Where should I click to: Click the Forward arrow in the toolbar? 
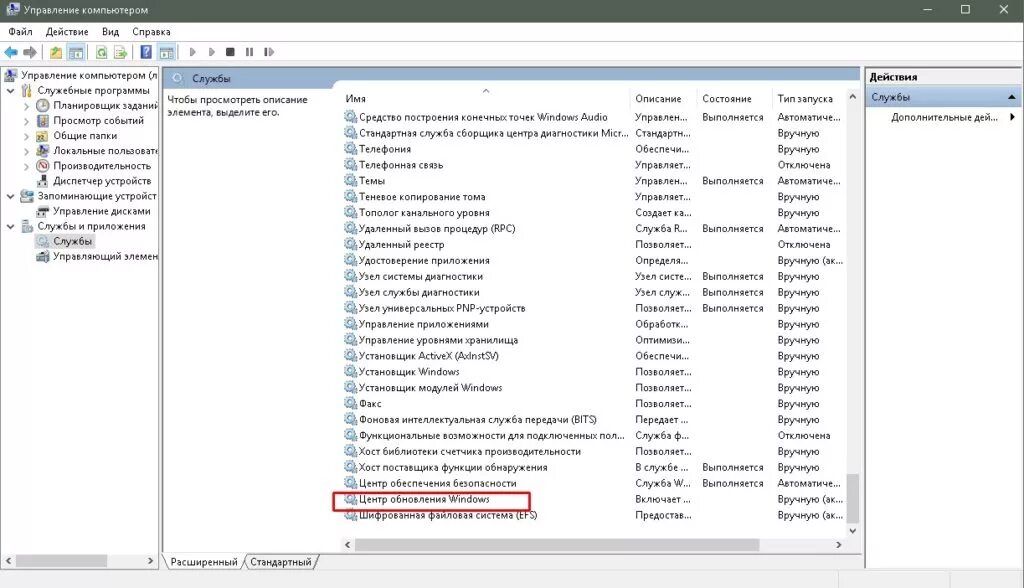point(30,52)
